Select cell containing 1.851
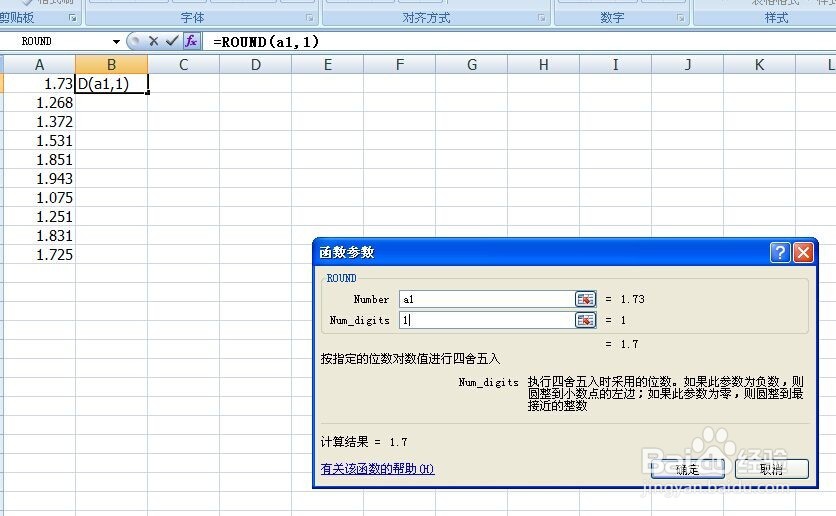This screenshot has width=836, height=516. click(39, 159)
